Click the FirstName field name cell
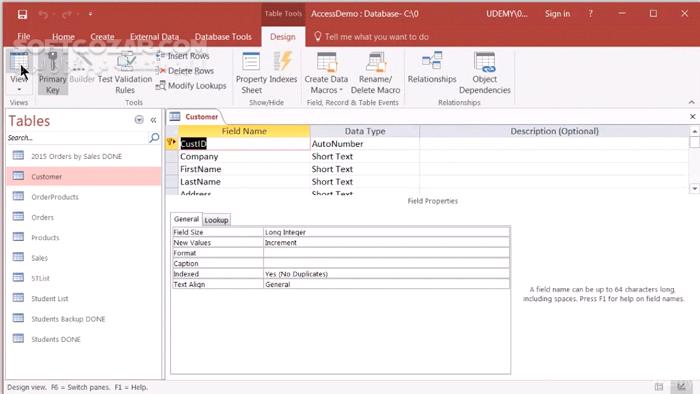The image size is (700, 394). point(244,169)
